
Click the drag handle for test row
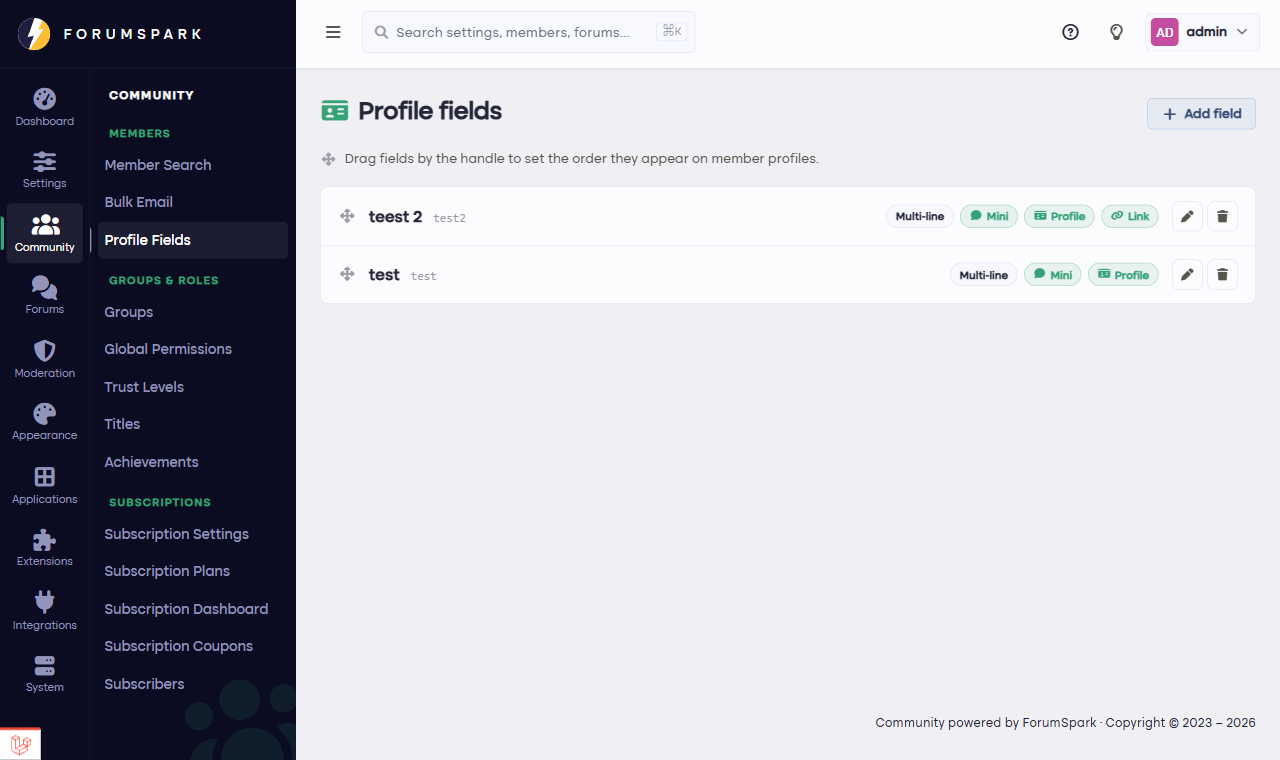[347, 274]
